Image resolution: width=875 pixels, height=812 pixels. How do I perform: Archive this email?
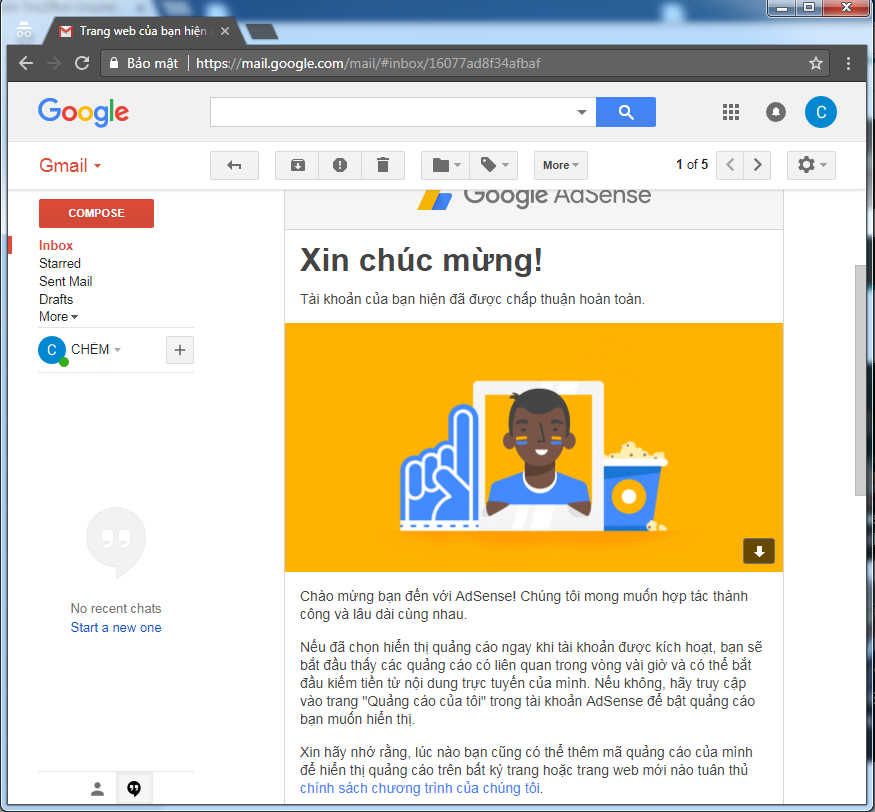tap(297, 165)
